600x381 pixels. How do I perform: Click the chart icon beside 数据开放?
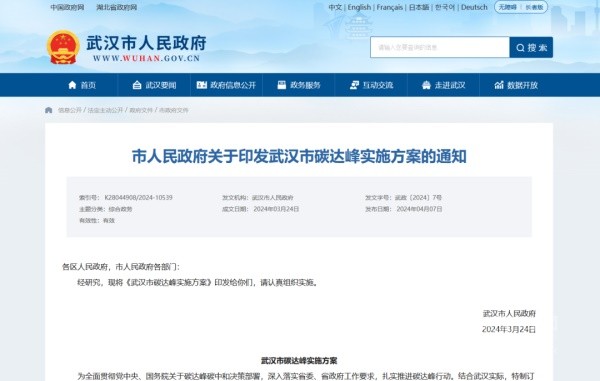(499, 85)
